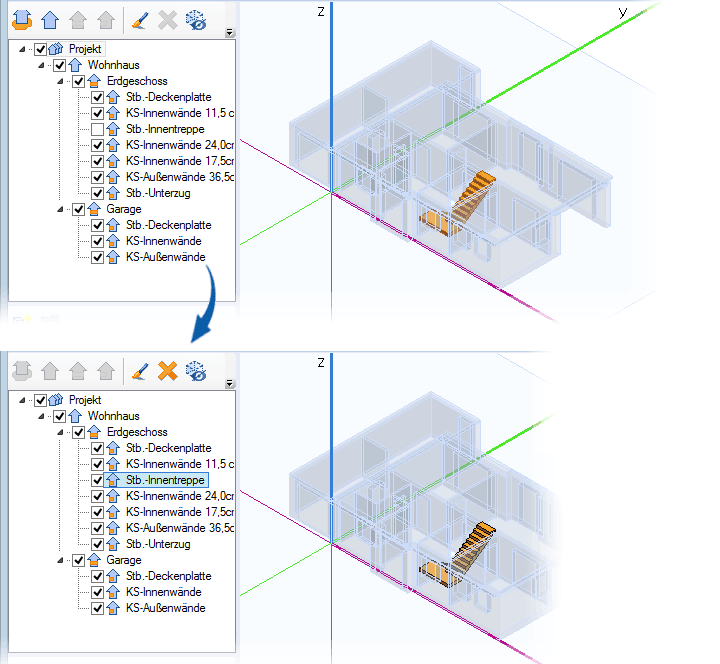Uncheck Projekt checkbox in upper tree
Viewport: 720px width, 664px height.
(40, 49)
